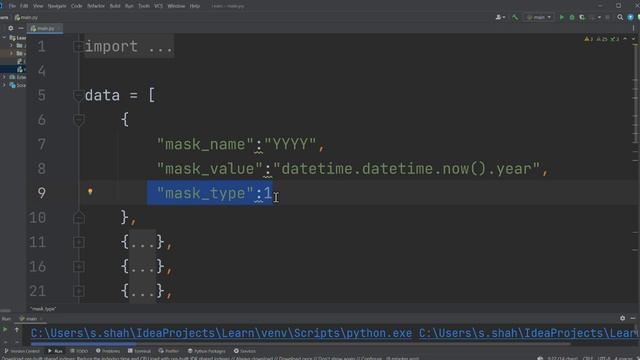Open the Window menu

pyautogui.click(x=176, y=6)
